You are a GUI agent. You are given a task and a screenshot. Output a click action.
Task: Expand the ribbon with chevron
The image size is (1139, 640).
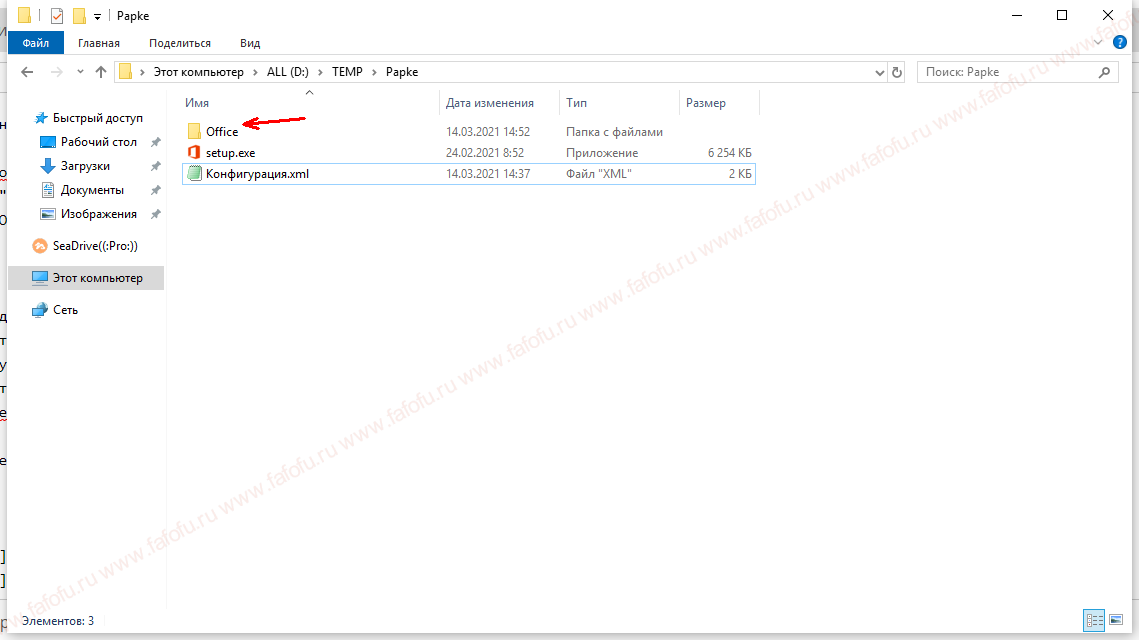click(1098, 42)
